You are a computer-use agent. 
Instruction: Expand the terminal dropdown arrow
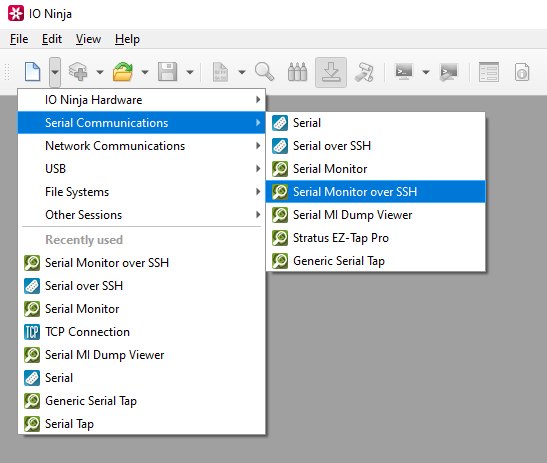pos(426,72)
